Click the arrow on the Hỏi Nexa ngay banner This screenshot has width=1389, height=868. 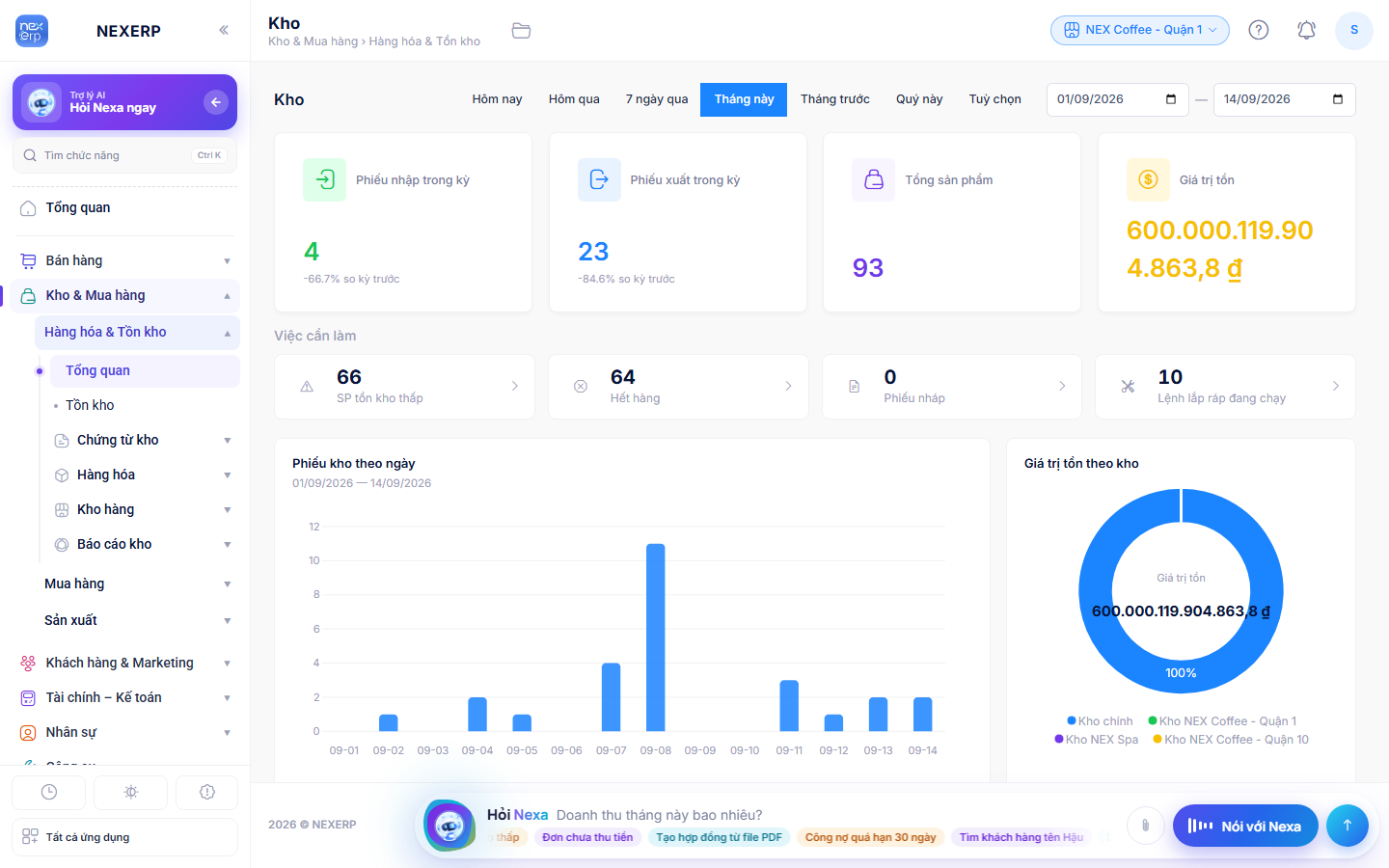pyautogui.click(x=216, y=102)
